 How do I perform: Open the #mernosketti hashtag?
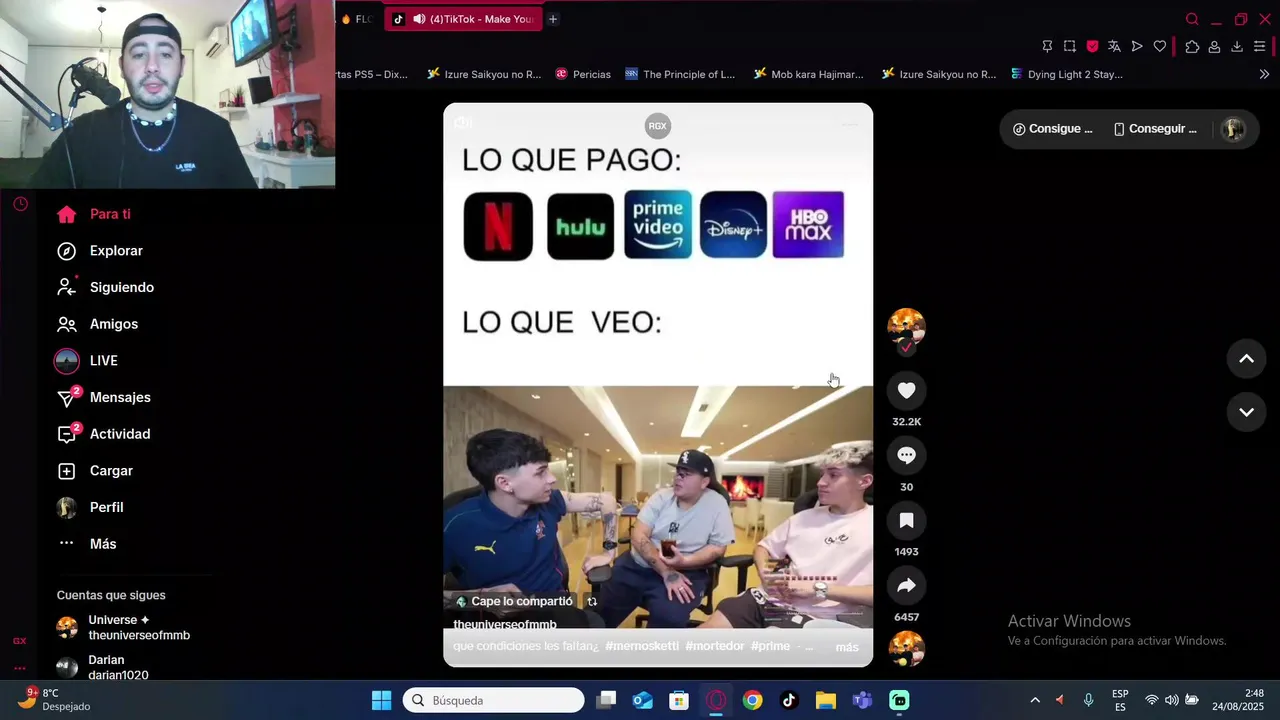tap(641, 646)
